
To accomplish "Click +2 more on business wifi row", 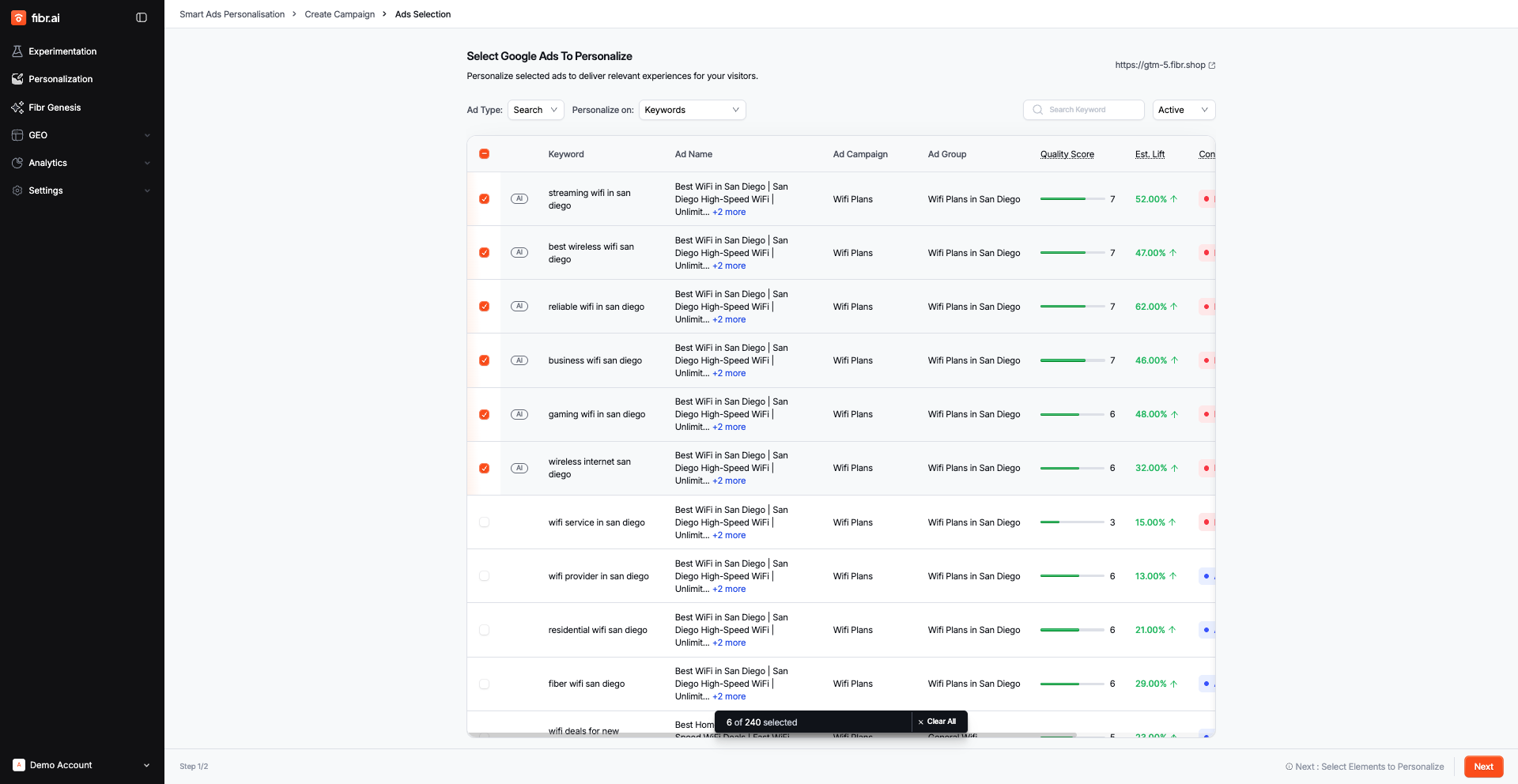I will pyautogui.click(x=729, y=373).
